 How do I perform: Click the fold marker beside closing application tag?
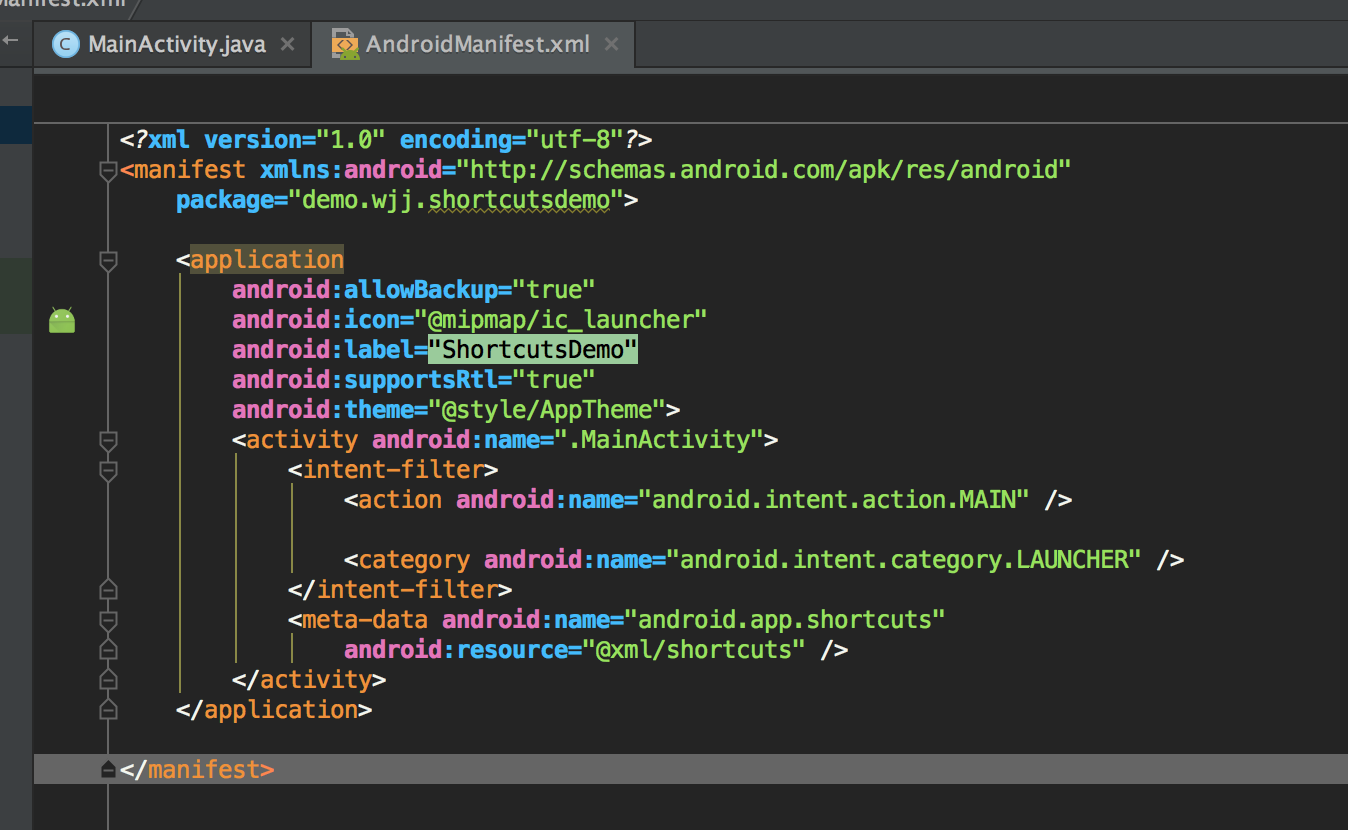click(x=108, y=710)
